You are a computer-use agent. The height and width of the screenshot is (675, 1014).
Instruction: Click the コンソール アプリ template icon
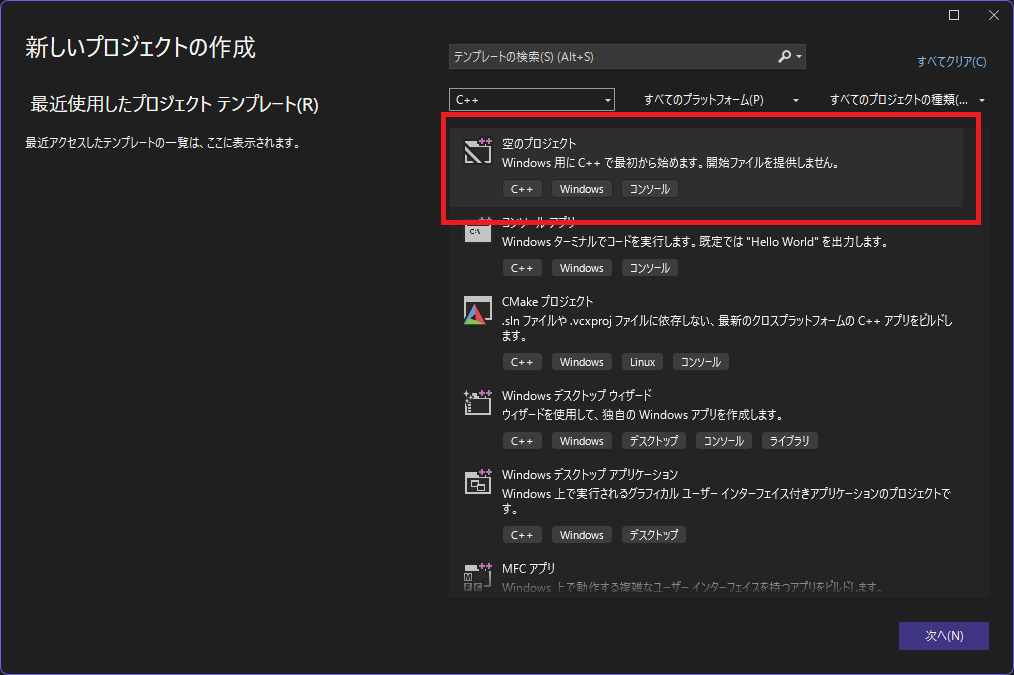477,230
